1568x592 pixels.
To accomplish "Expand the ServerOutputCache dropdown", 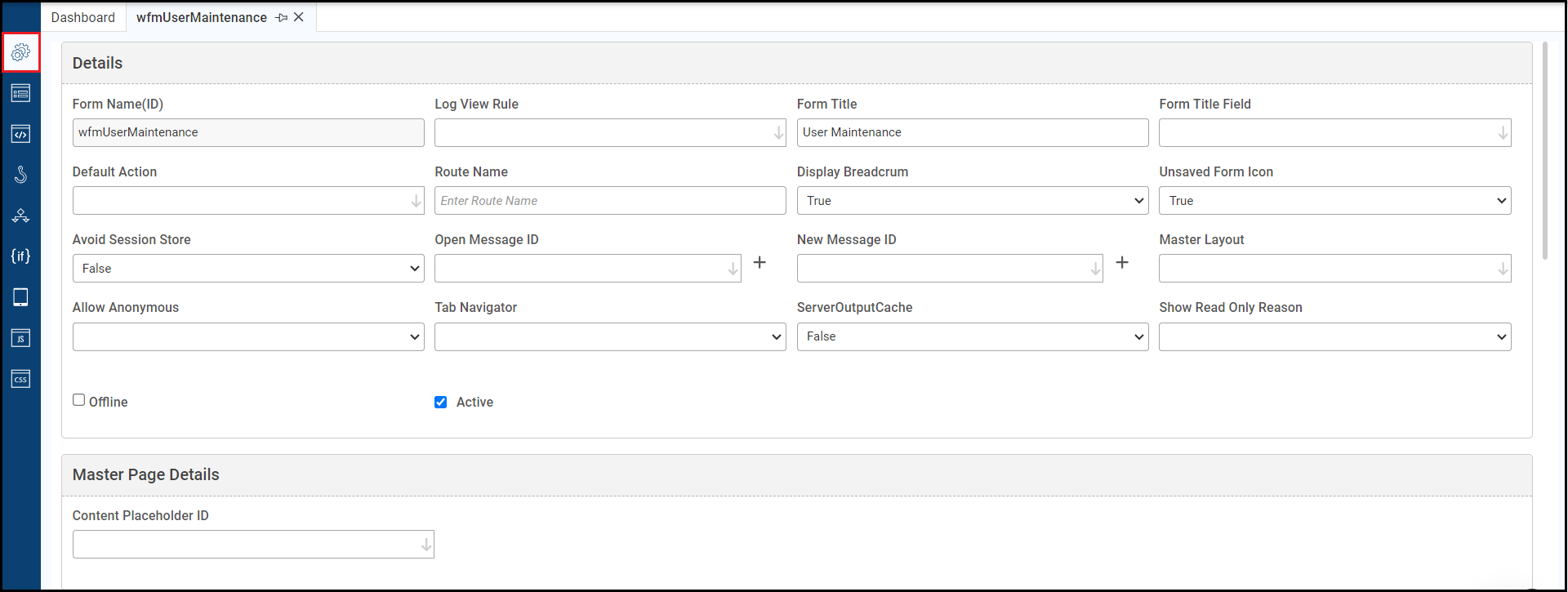I will pos(972,336).
